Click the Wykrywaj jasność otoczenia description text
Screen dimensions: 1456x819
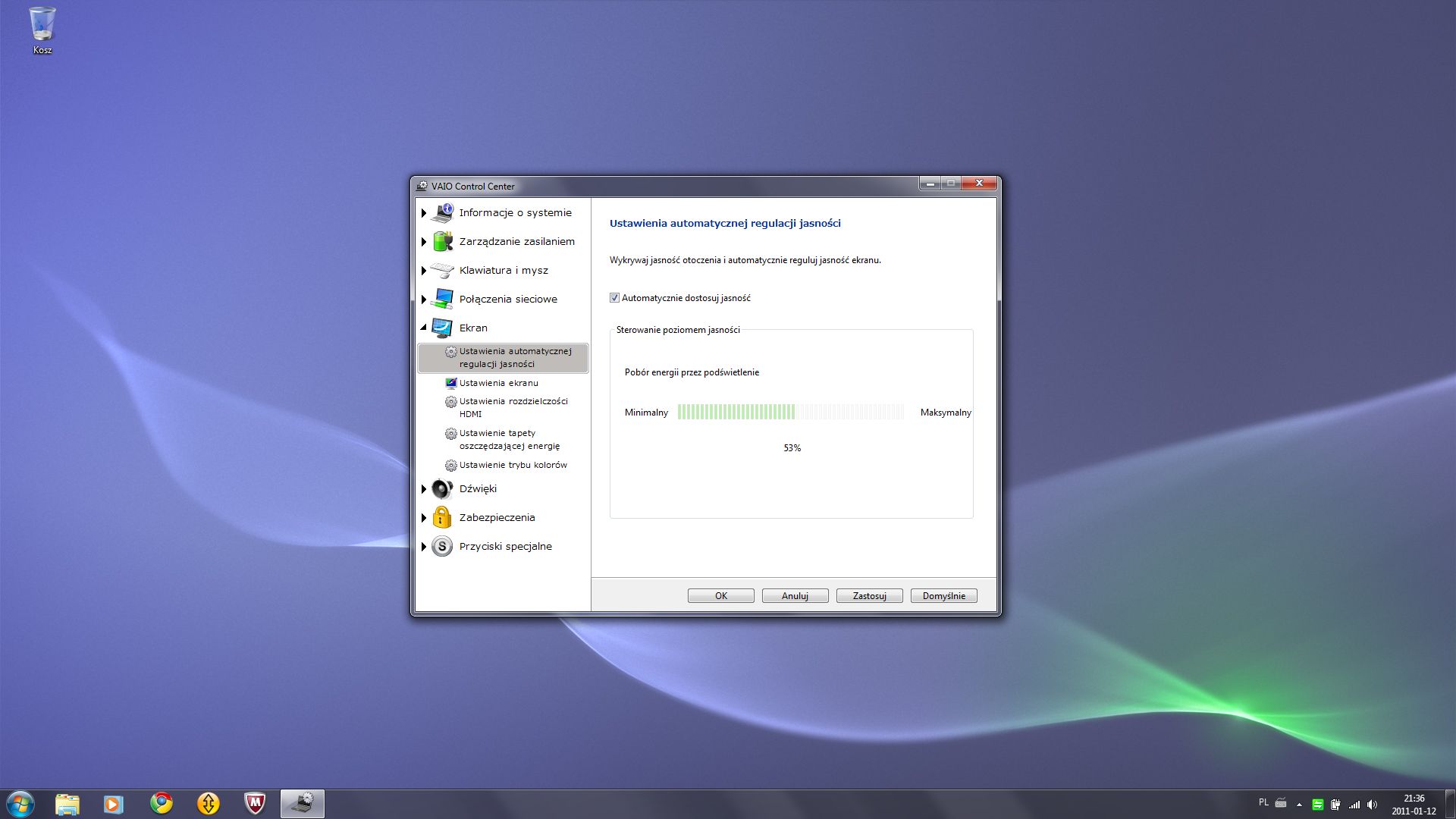coord(745,260)
